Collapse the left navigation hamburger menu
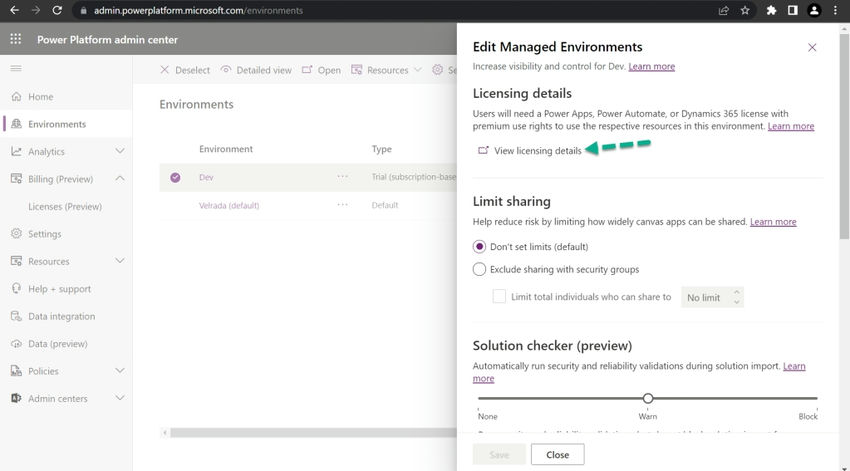The width and height of the screenshot is (850, 471). point(15,68)
